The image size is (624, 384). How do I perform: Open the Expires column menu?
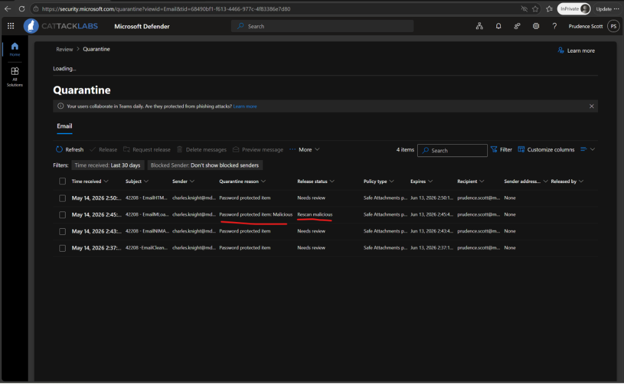click(x=421, y=181)
